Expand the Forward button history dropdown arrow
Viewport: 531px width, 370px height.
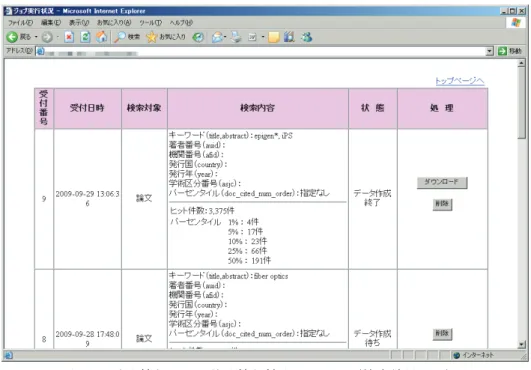(x=58, y=37)
